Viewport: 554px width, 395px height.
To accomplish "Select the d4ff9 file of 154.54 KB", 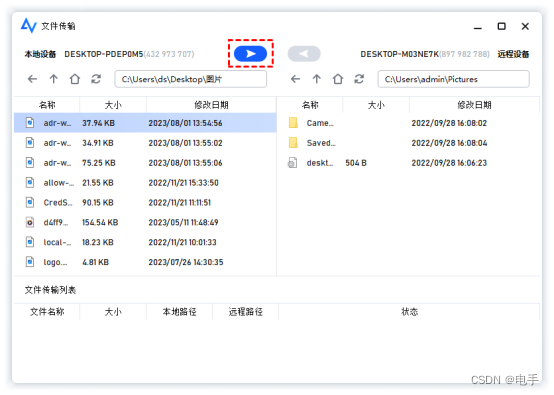I will [145, 222].
